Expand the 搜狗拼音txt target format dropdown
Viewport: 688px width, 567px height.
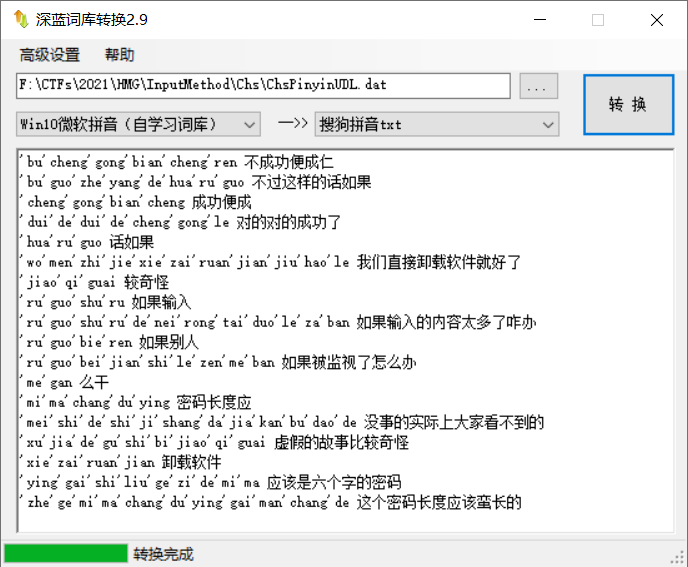[x=436, y=124]
